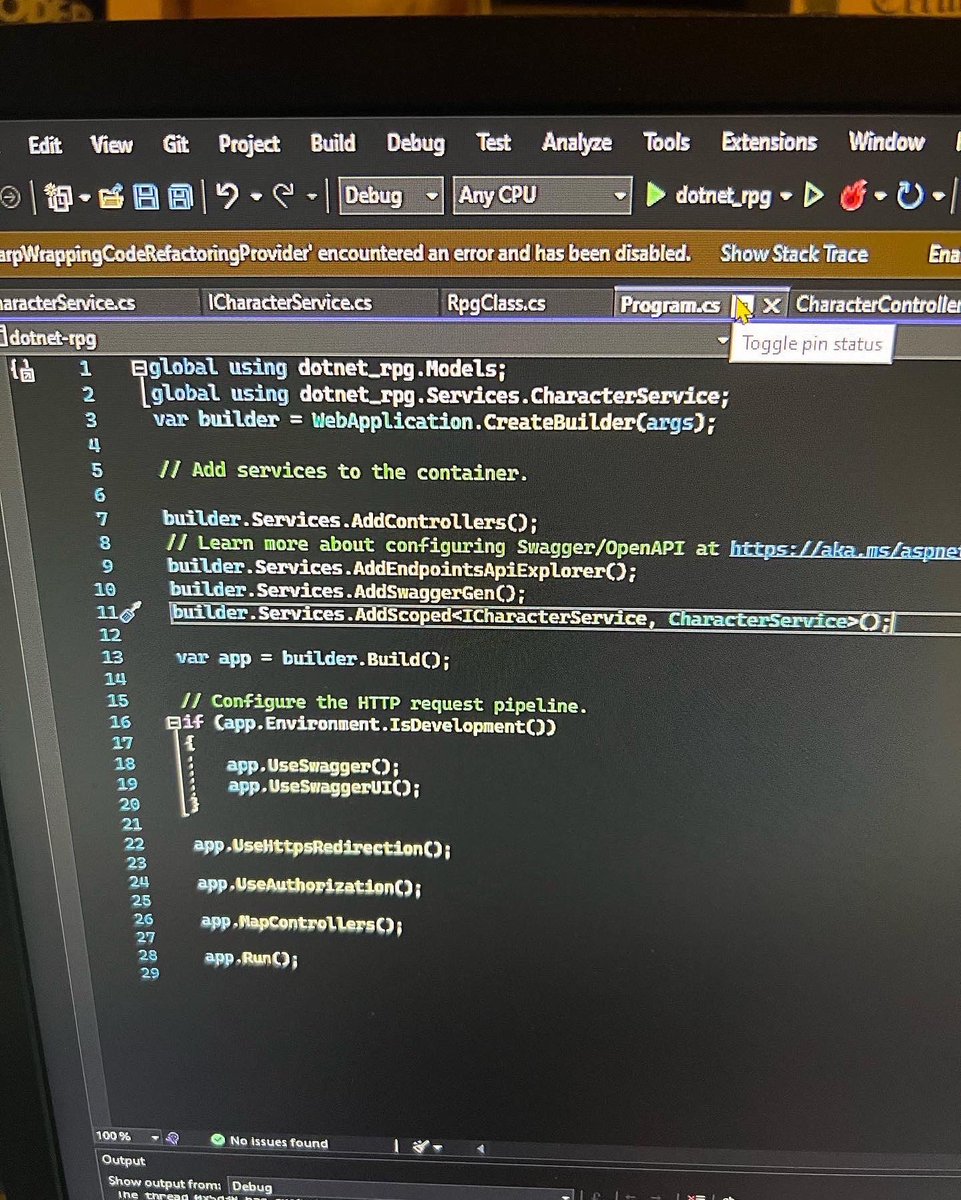Screen dimensions: 961x1200
Task: Start without debugging using the outlined play icon
Action: [x=814, y=196]
